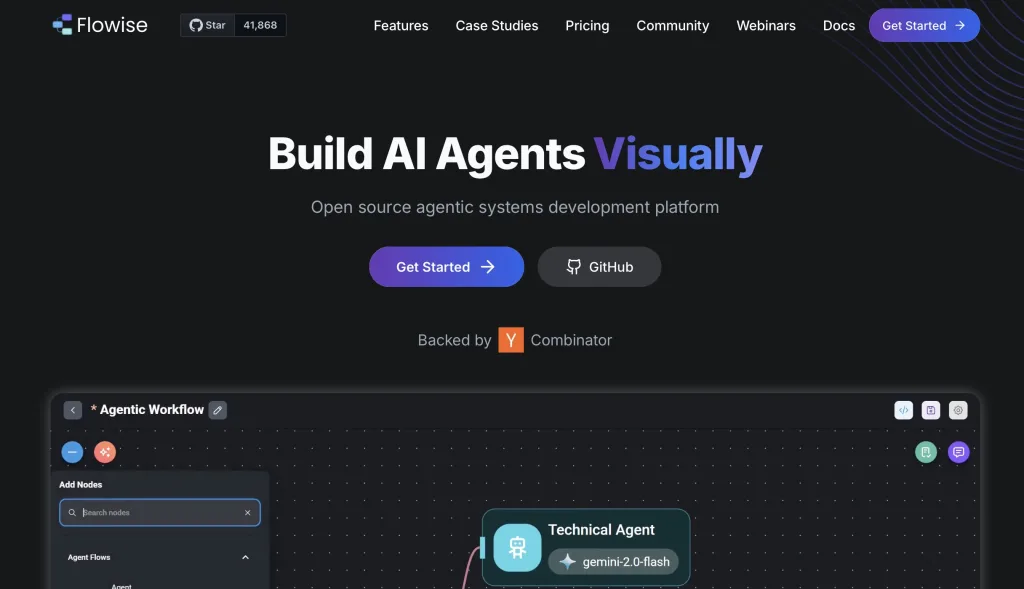The width and height of the screenshot is (1024, 589).
Task: Close the Add Nodes panel with the blue minus button
Action: 72,452
